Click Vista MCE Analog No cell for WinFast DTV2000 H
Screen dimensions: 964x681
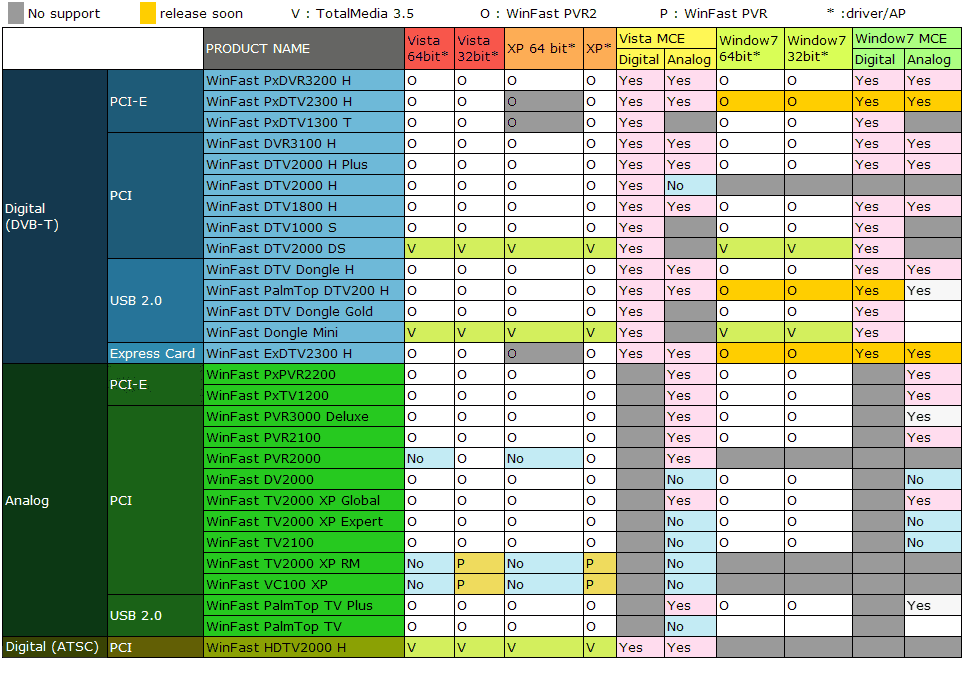pos(690,186)
